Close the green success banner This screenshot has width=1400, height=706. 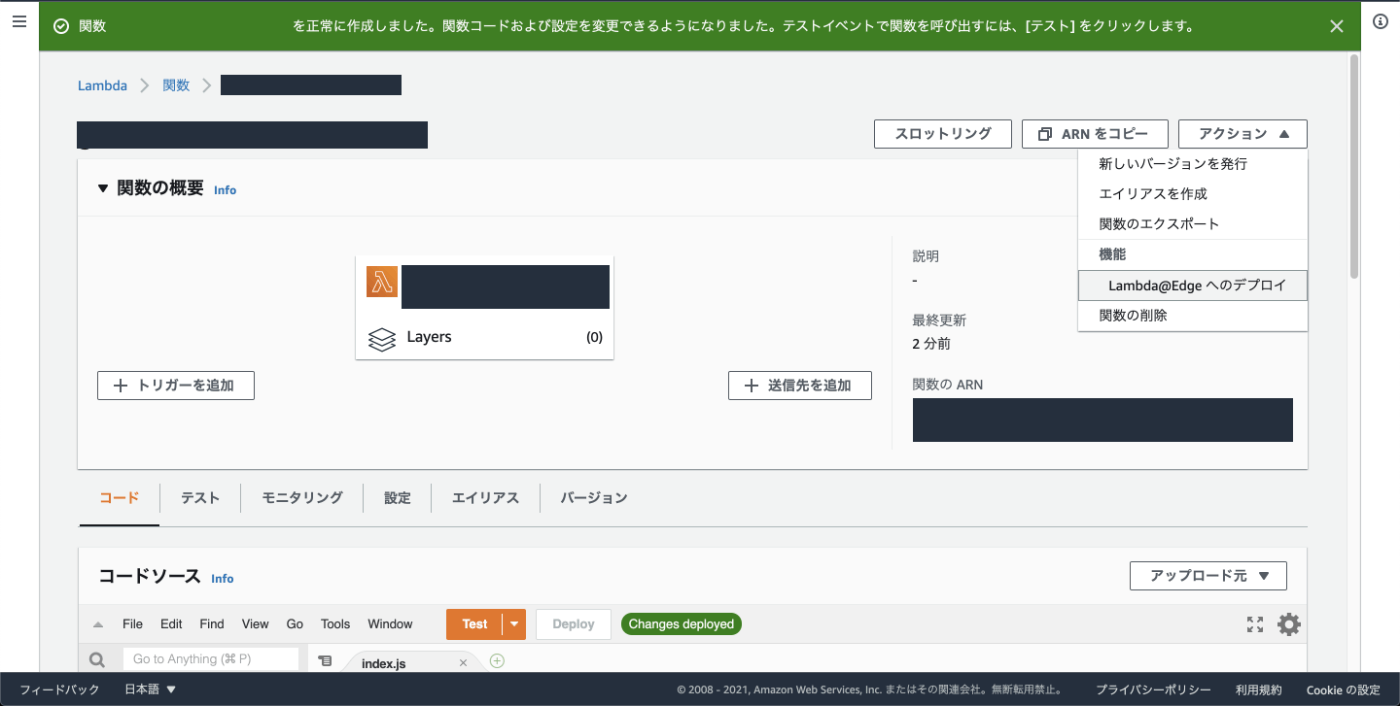[x=1337, y=27]
